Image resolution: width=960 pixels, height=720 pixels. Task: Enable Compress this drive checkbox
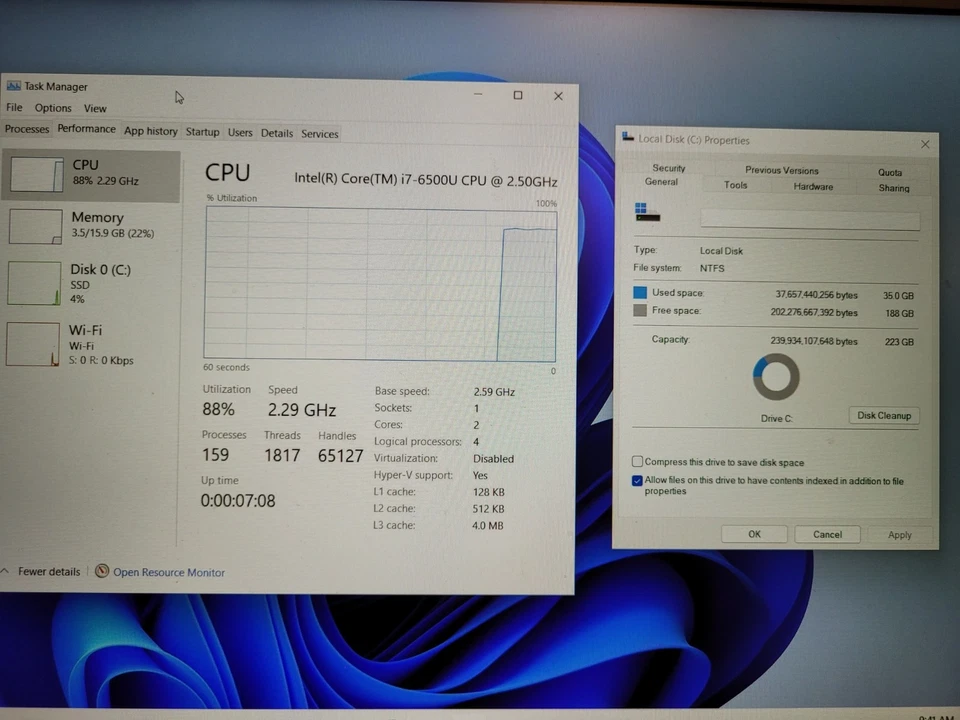[637, 461]
